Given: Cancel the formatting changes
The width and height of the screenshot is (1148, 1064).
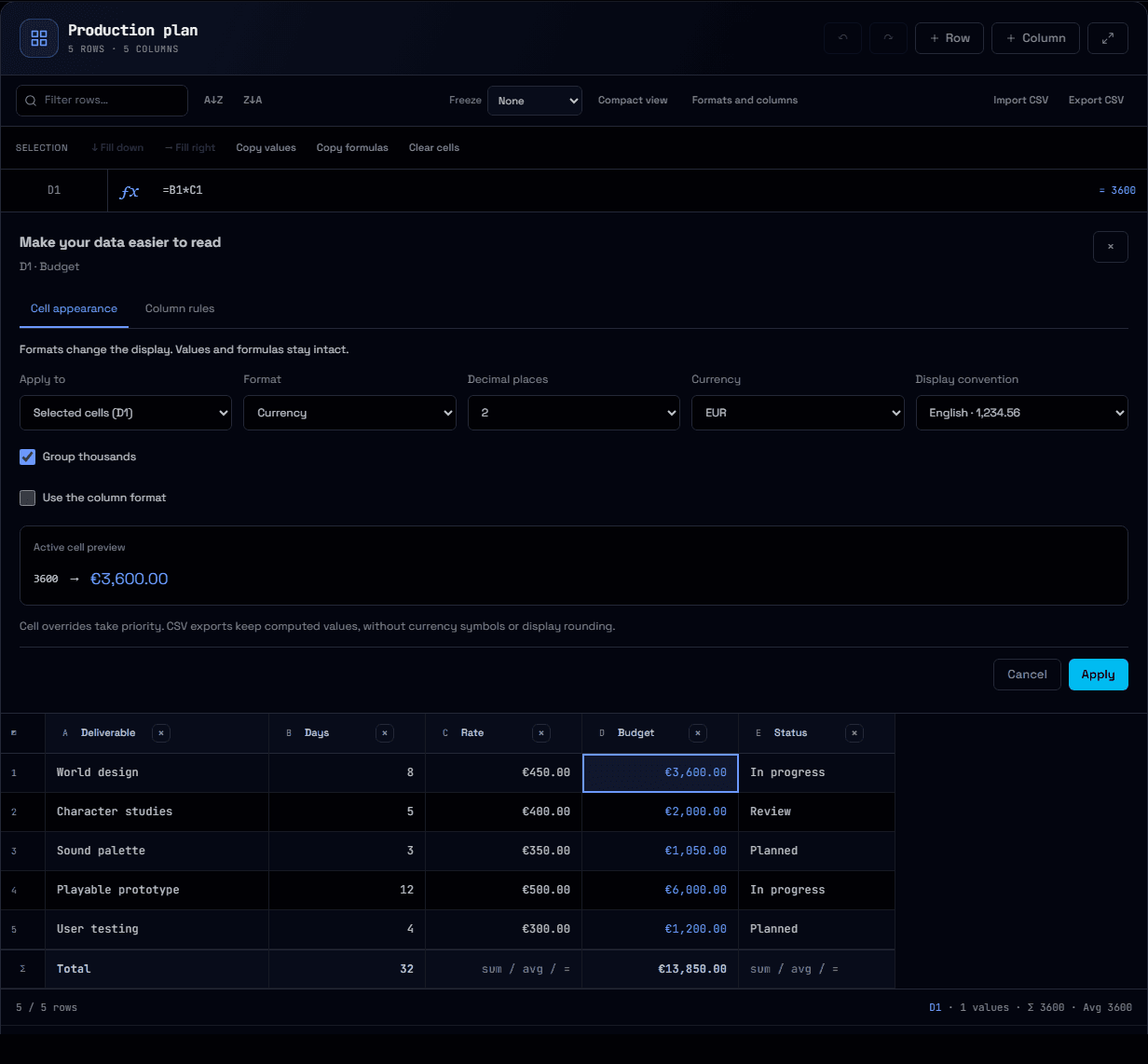Looking at the screenshot, I should [1027, 675].
